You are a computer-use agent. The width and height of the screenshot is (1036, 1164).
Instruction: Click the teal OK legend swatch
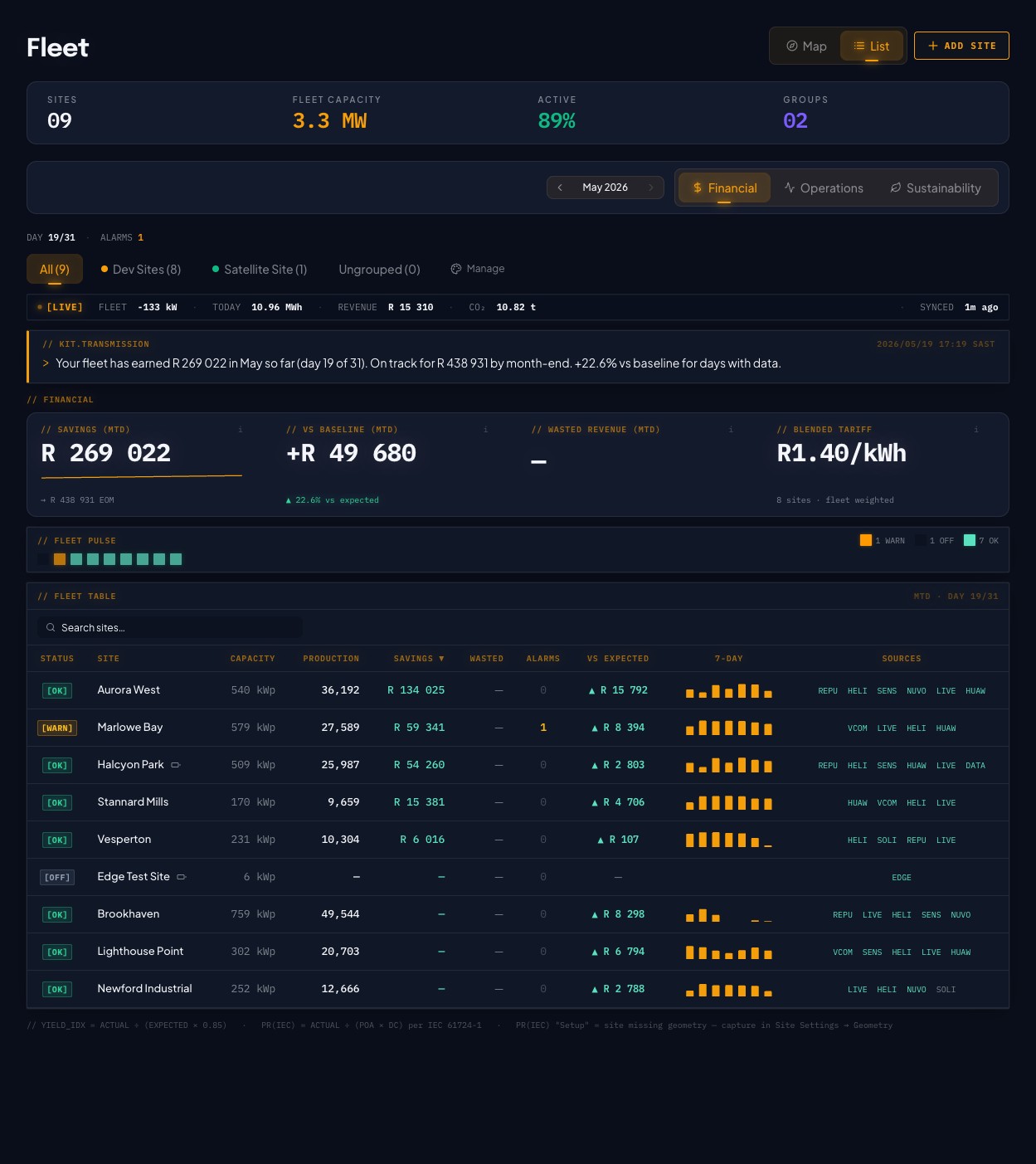pyautogui.click(x=970, y=540)
